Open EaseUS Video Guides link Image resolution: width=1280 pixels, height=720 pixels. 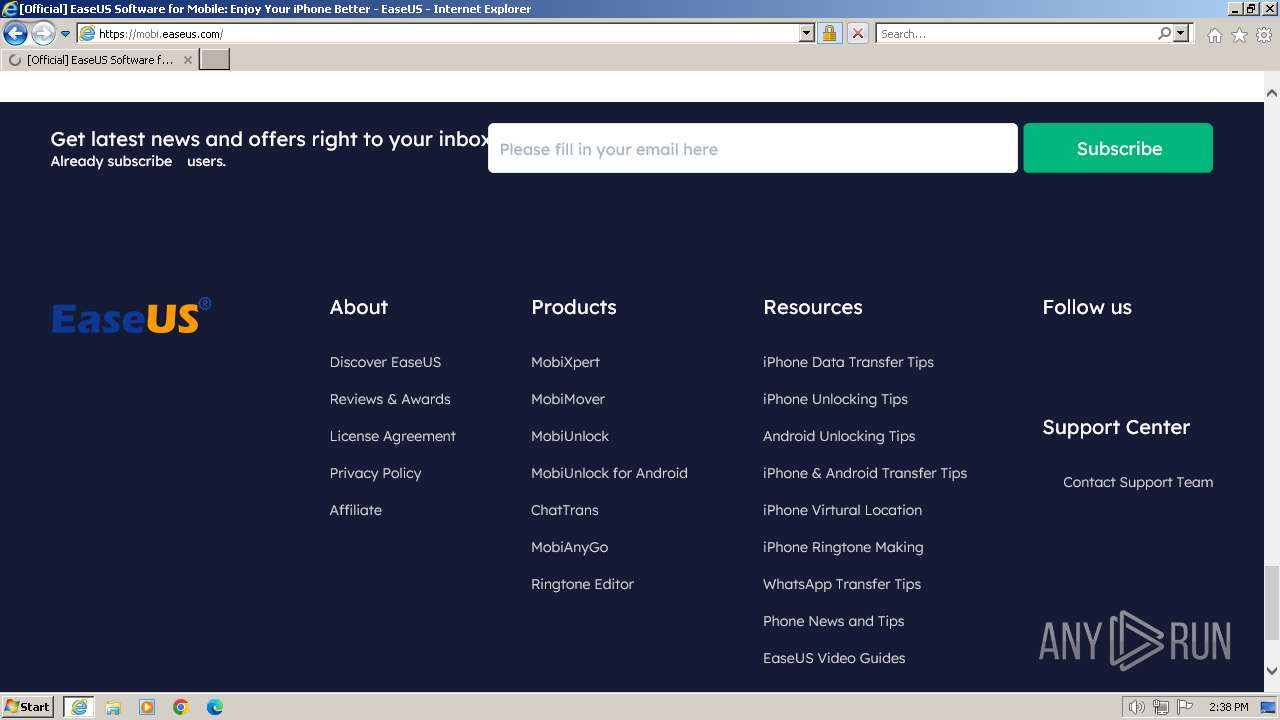coord(834,658)
